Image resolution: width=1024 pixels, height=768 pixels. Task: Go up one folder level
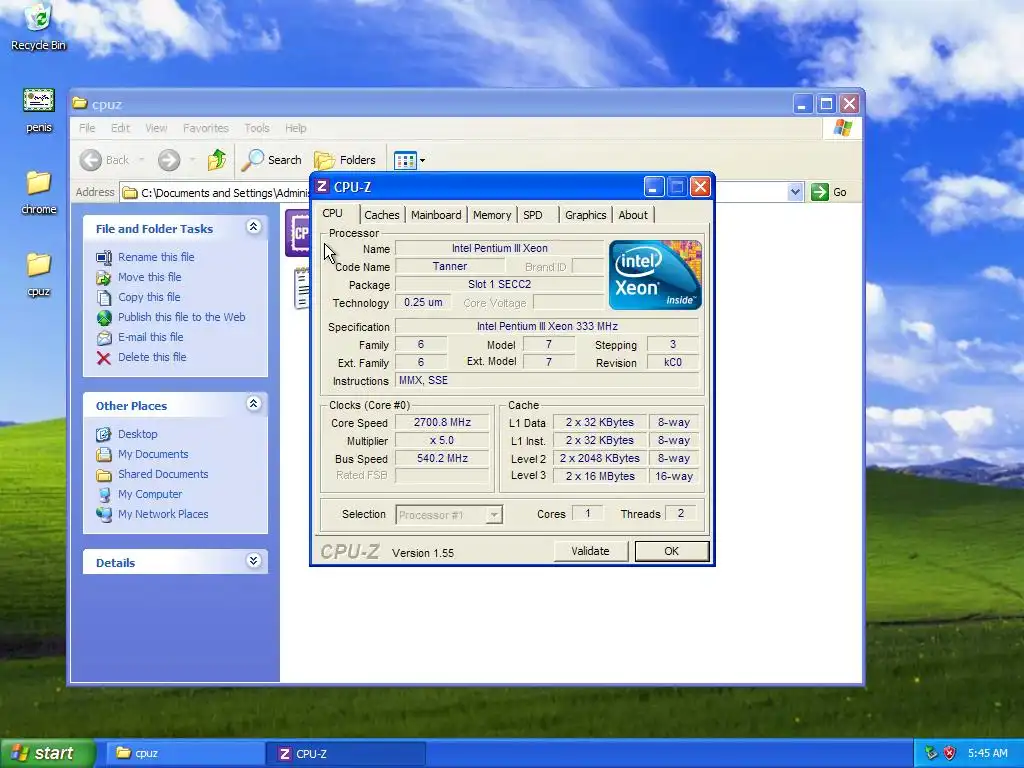[x=216, y=160]
